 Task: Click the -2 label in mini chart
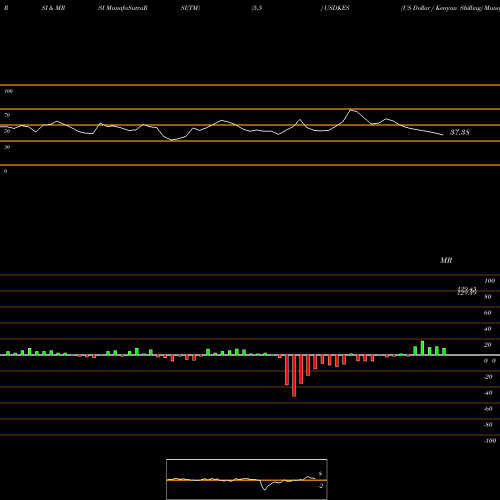tap(320, 486)
